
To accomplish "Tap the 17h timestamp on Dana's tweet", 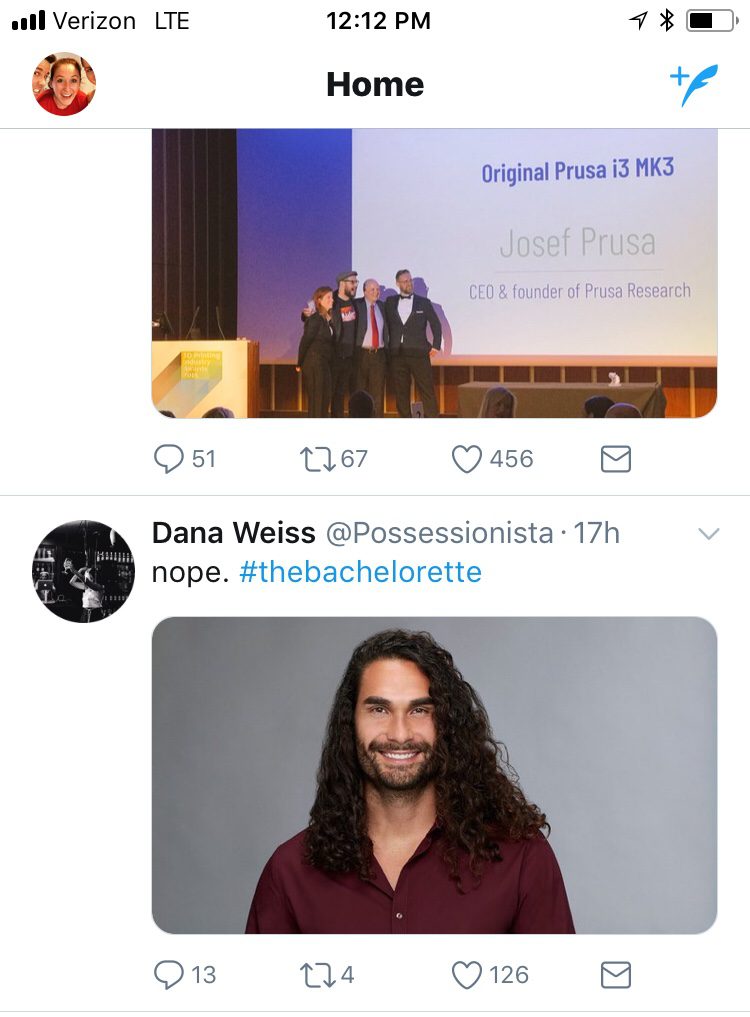I will (x=597, y=533).
